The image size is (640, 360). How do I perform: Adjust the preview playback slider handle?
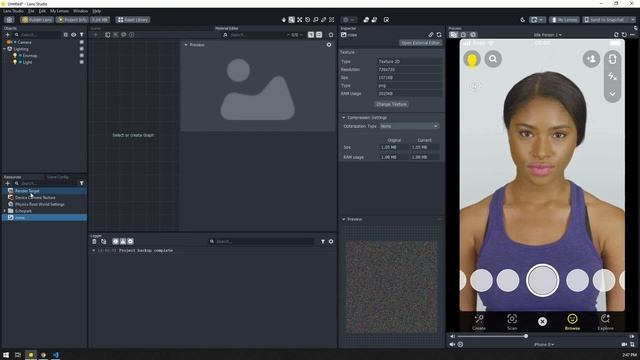(526, 336)
